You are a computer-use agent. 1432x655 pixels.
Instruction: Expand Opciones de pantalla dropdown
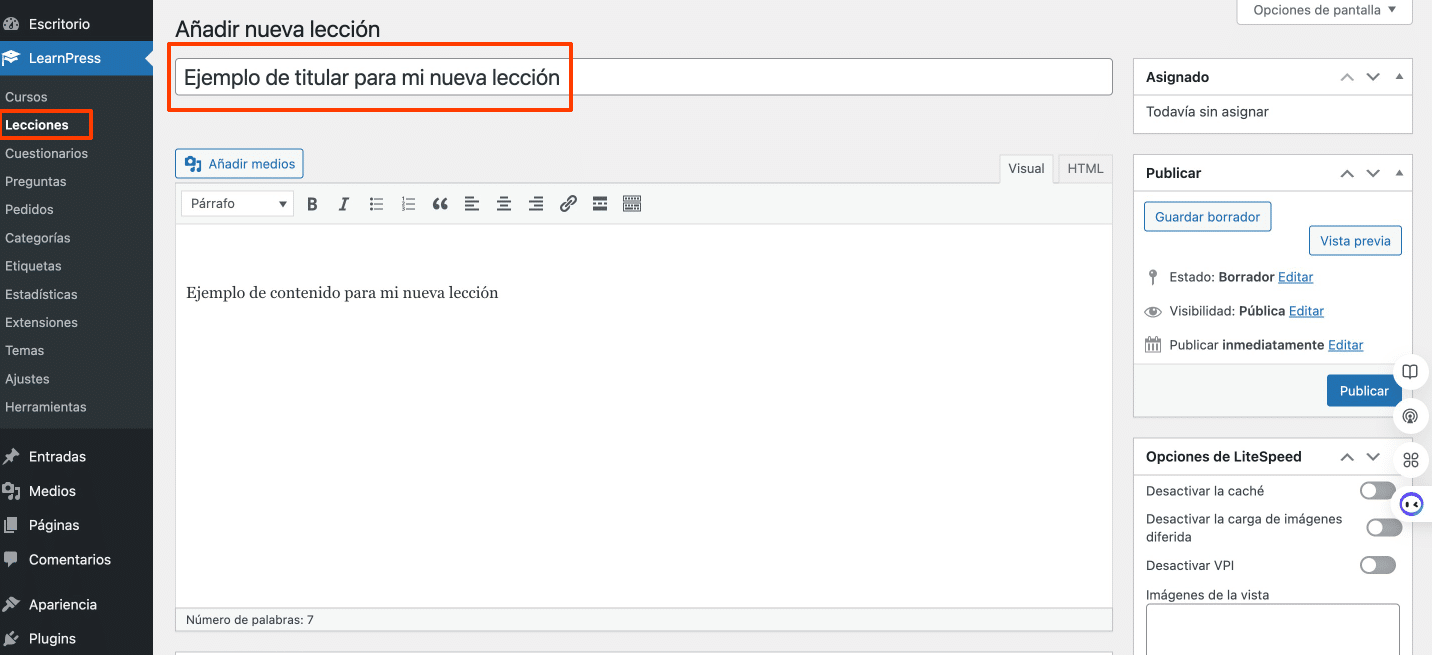(1324, 11)
